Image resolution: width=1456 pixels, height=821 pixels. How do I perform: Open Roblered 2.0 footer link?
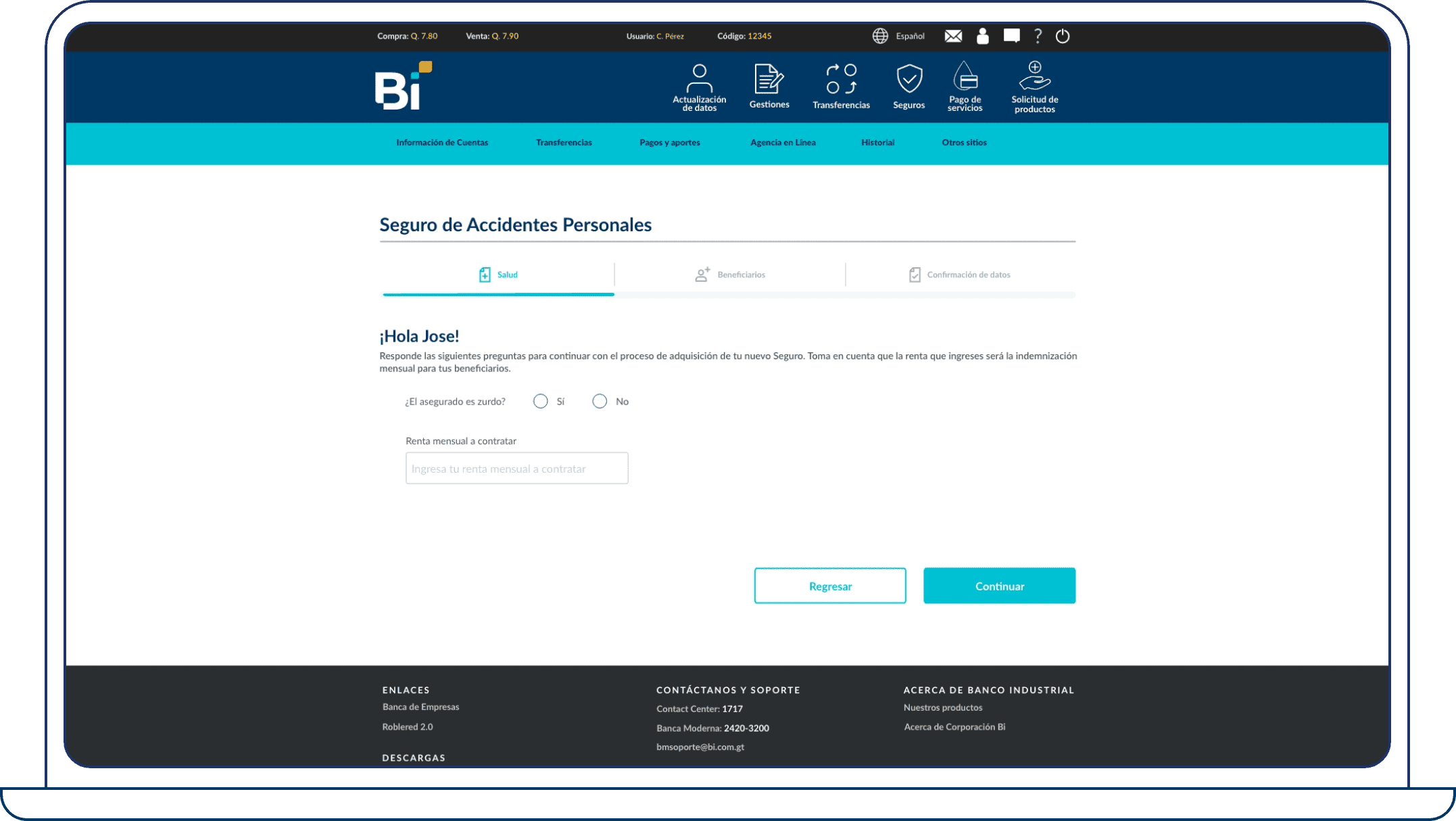(x=408, y=727)
